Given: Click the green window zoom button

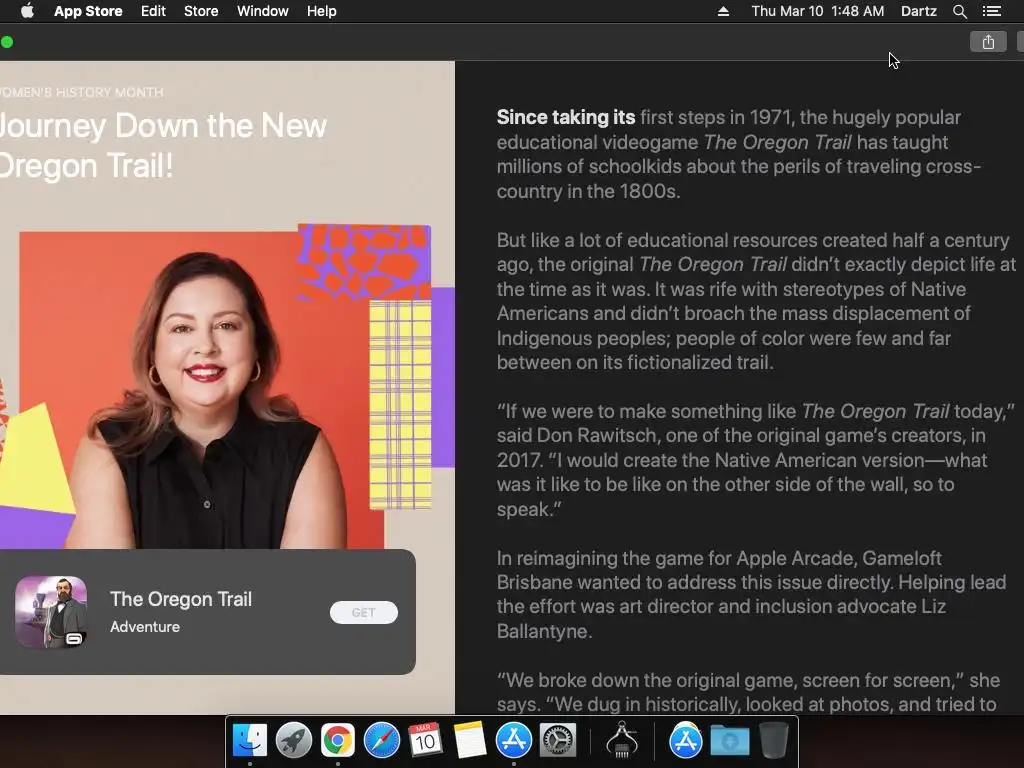Looking at the screenshot, I should click(7, 42).
